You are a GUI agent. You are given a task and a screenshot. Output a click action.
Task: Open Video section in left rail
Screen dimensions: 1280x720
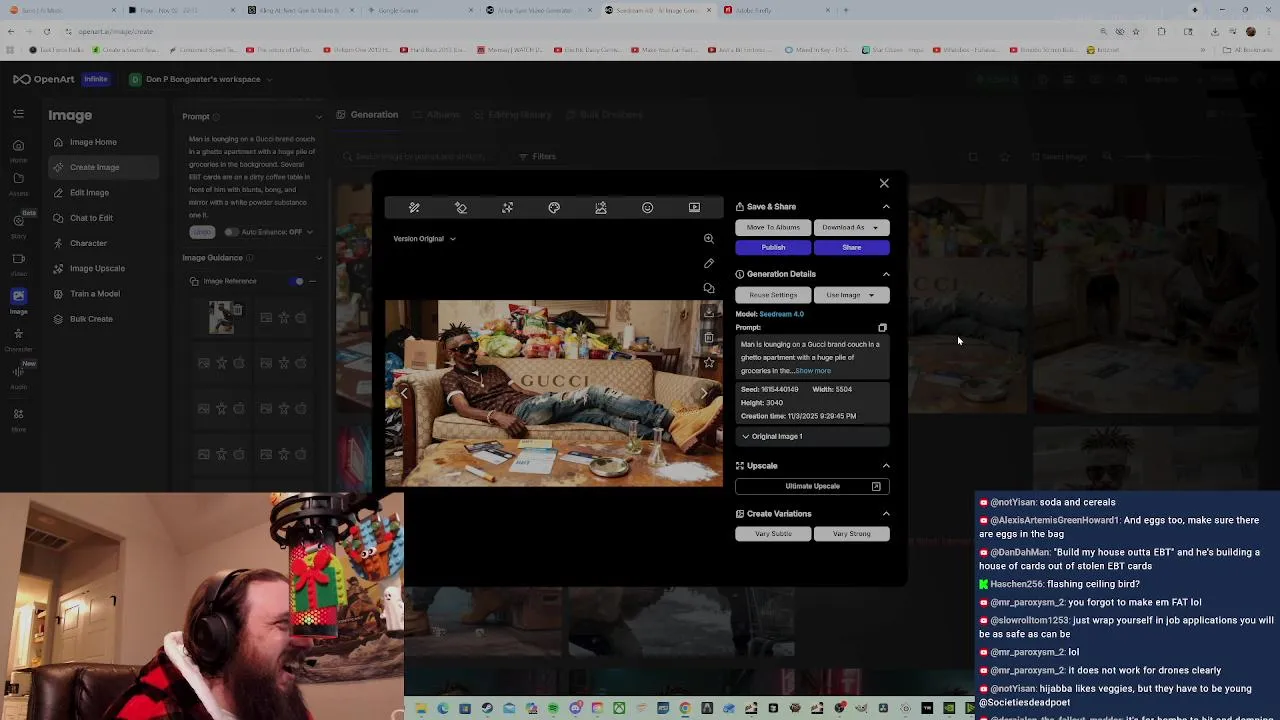point(18,262)
